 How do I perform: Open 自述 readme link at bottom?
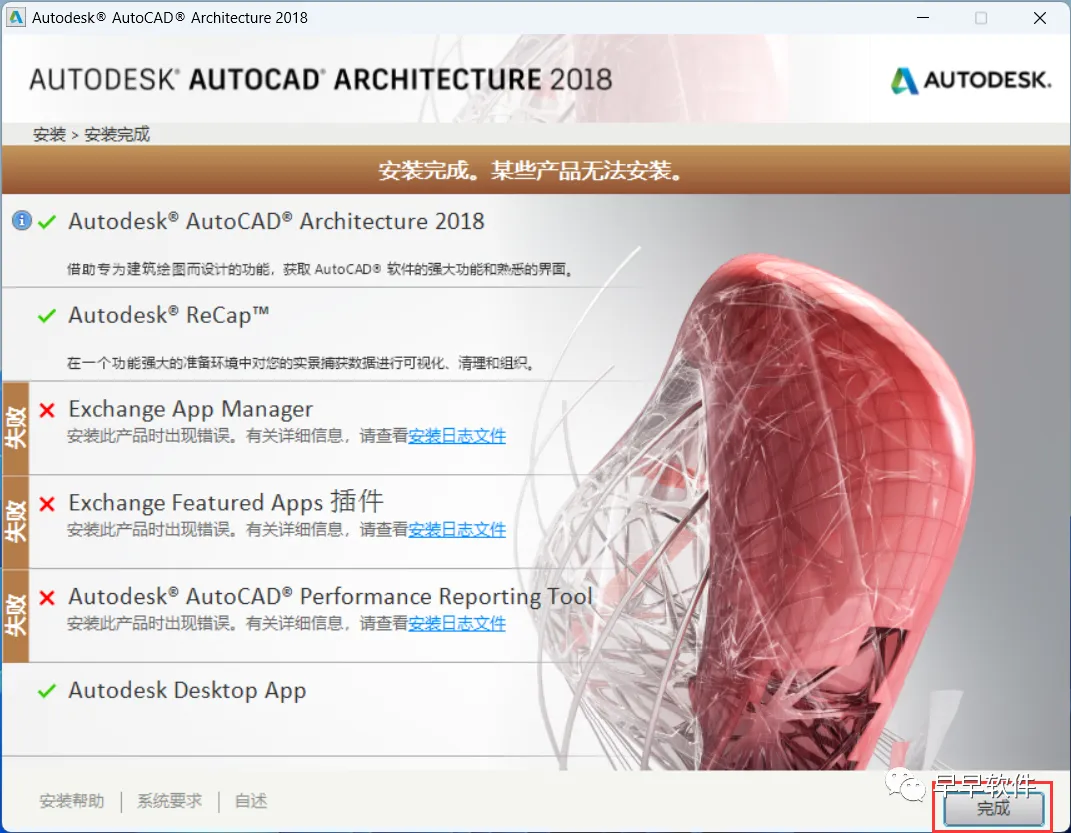(251, 800)
